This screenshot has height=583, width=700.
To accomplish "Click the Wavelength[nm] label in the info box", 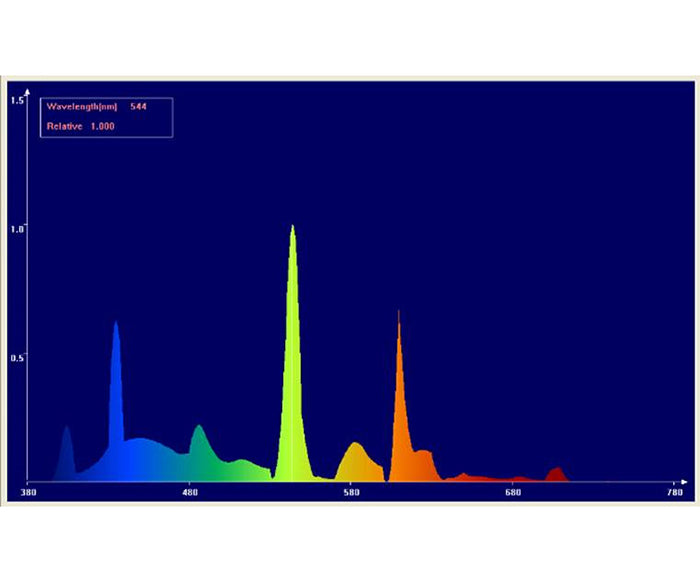I will pyautogui.click(x=83, y=106).
